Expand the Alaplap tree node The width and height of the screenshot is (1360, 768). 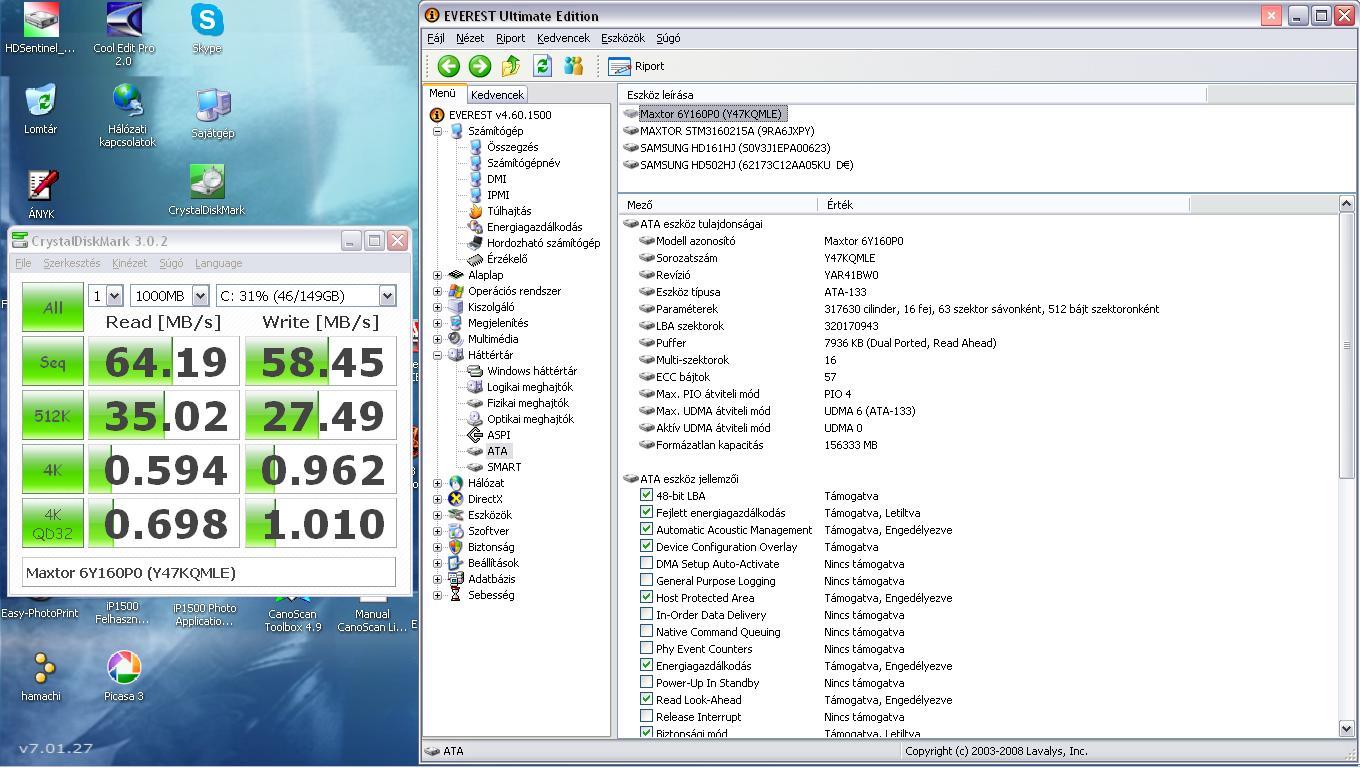[437, 275]
